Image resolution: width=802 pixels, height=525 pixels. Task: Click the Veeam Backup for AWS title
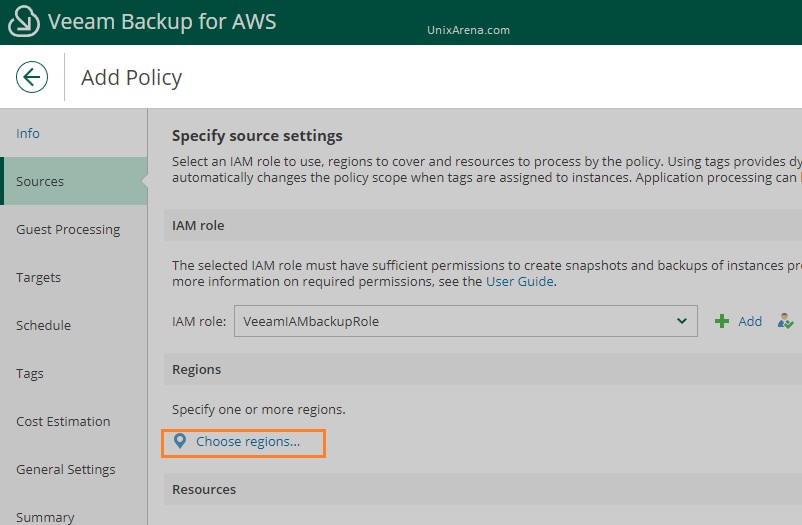(162, 21)
